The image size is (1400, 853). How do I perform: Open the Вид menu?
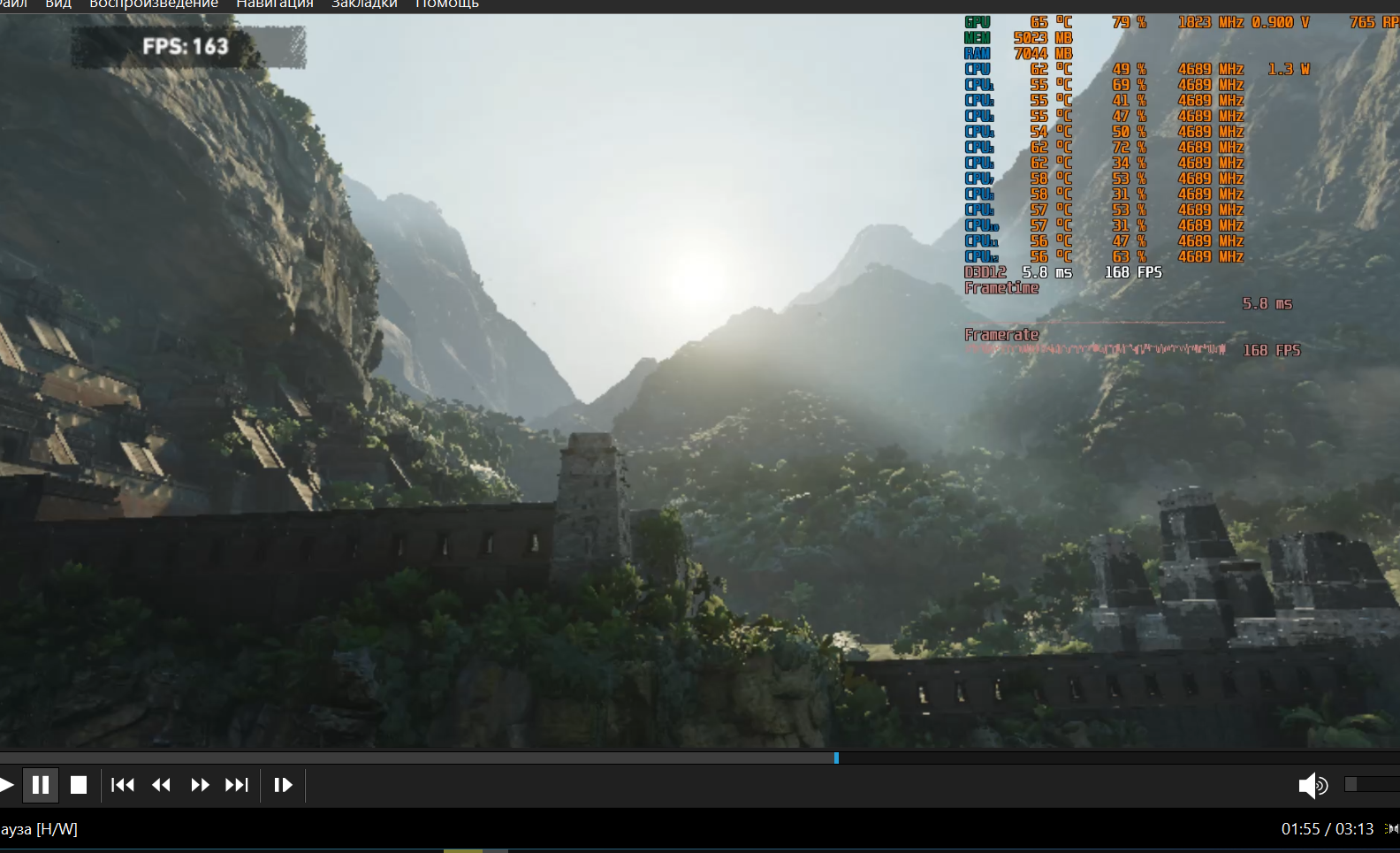click(x=58, y=4)
